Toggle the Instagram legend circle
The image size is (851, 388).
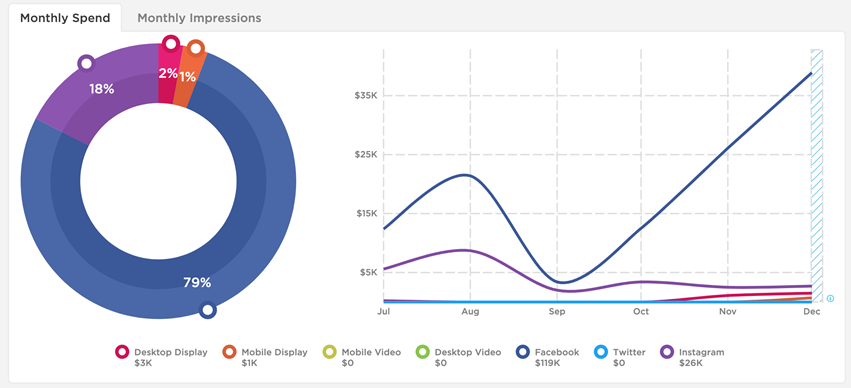[x=667, y=352]
